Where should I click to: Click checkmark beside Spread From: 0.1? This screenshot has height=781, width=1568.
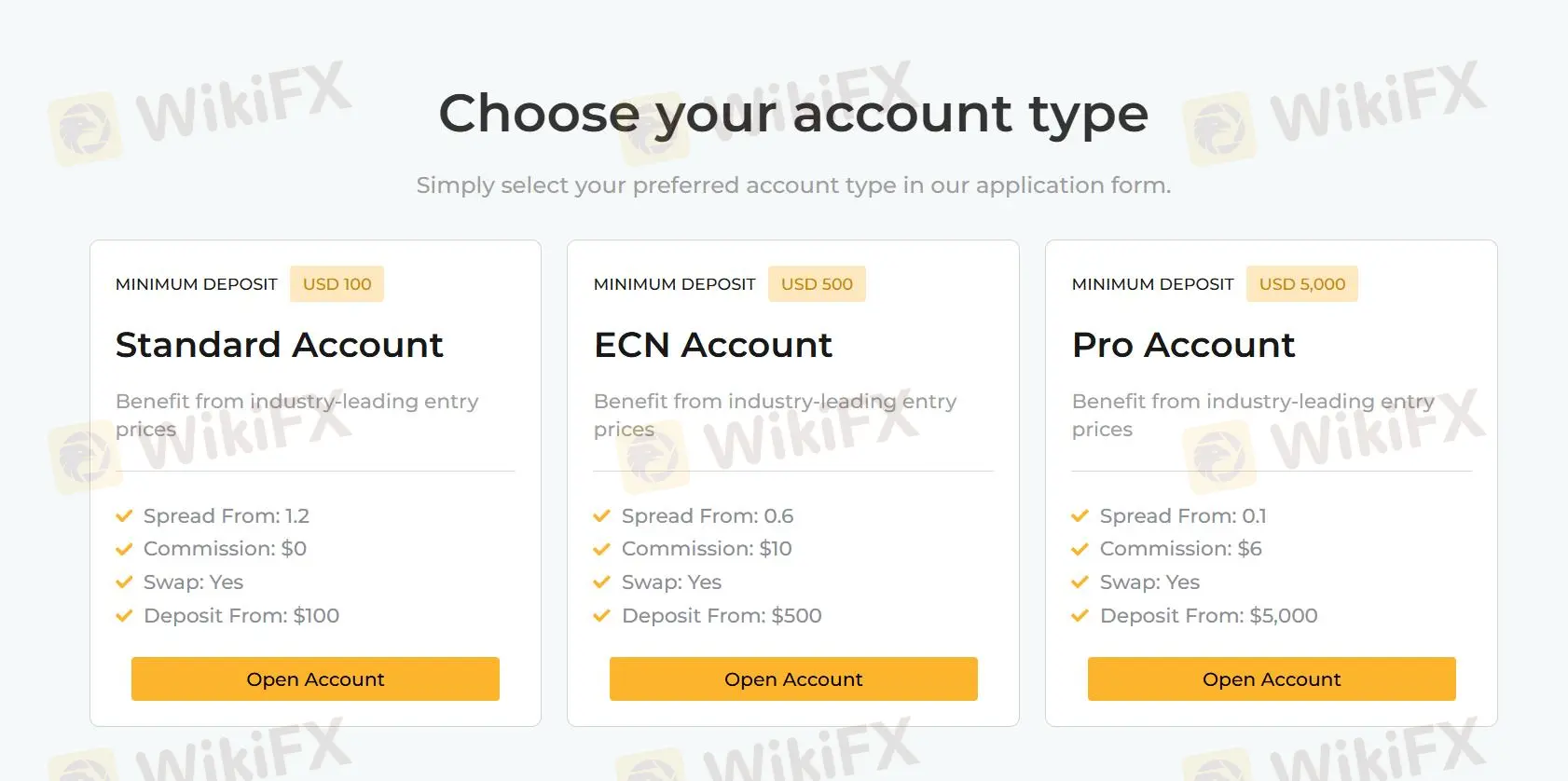point(1080,516)
